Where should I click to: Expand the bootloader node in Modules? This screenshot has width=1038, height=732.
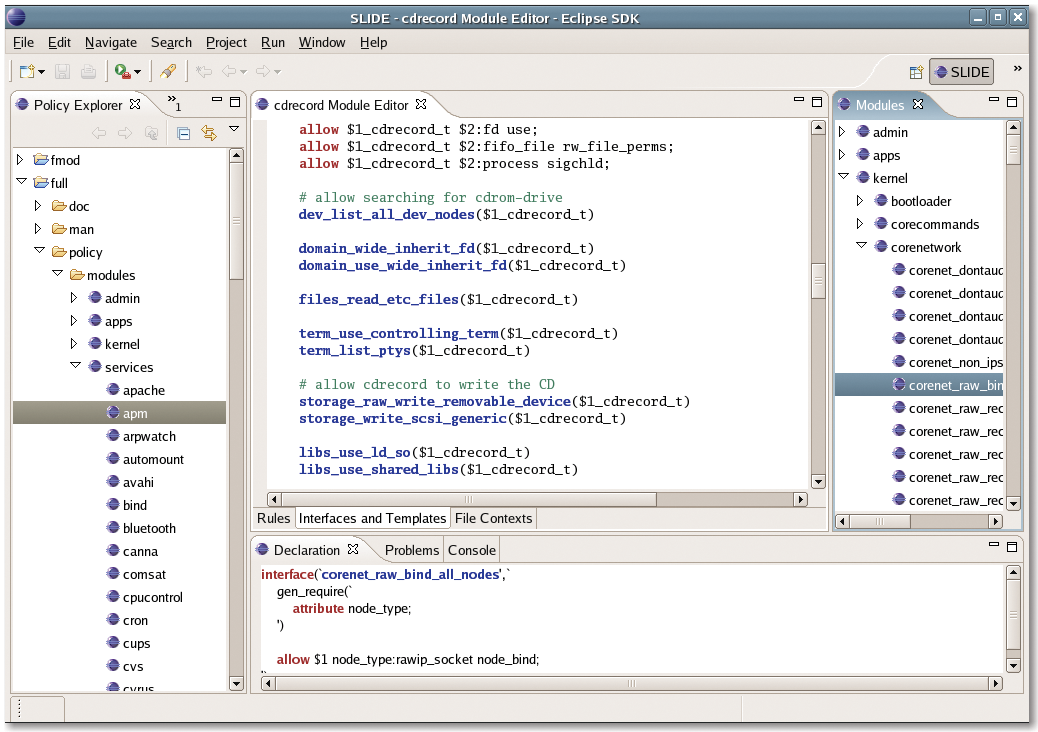[x=859, y=201]
